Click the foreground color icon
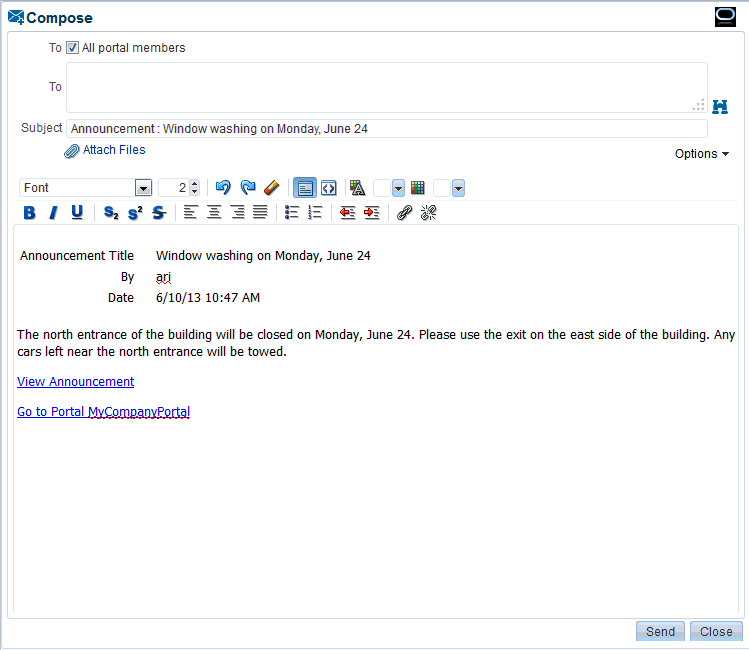This screenshot has width=749, height=650. tap(357, 188)
